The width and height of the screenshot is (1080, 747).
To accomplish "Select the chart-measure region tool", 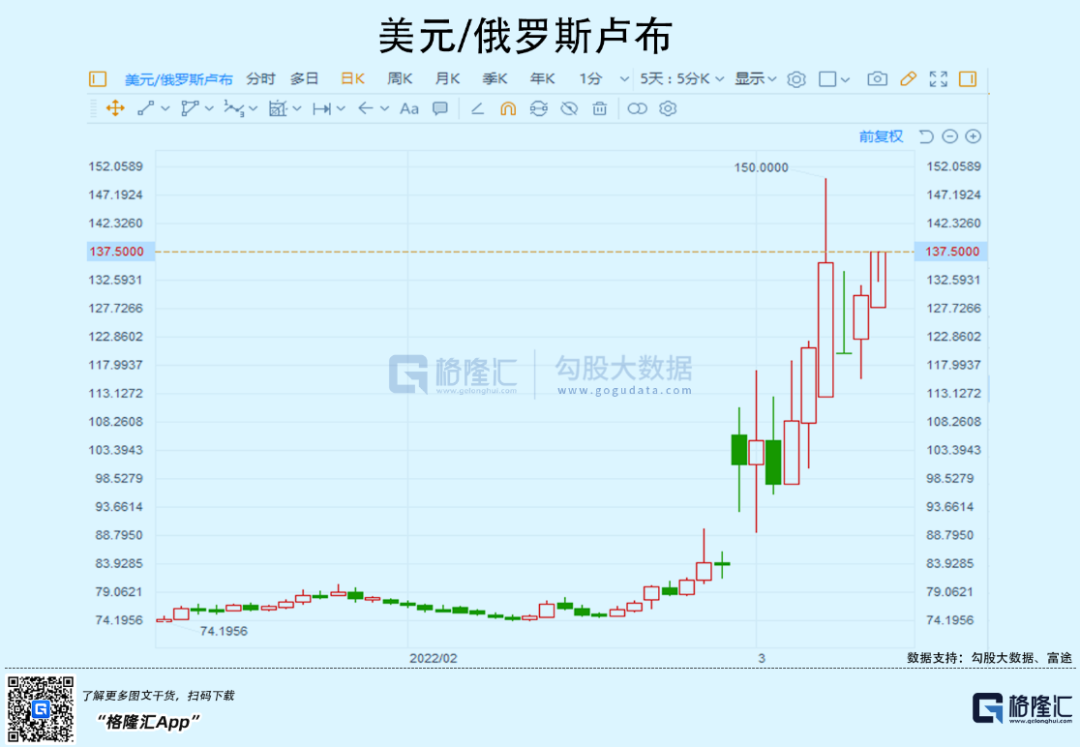I will (x=278, y=108).
